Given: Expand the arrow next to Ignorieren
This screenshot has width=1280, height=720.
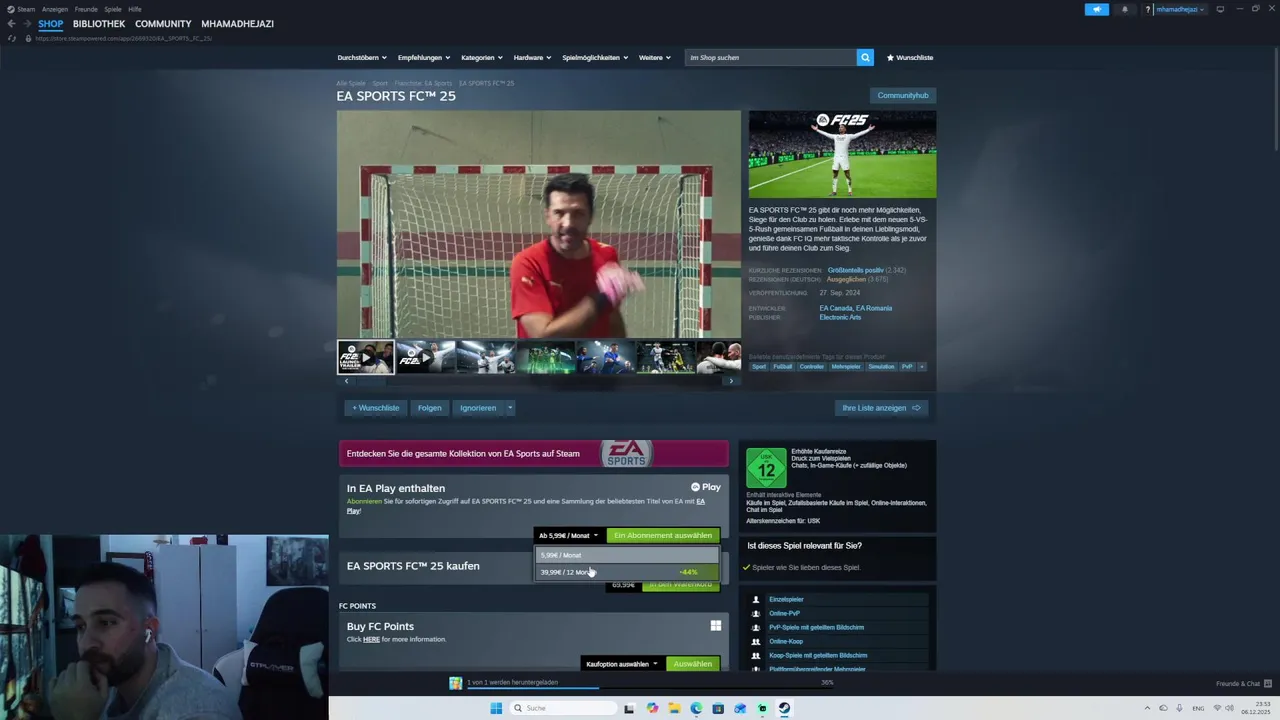Looking at the screenshot, I should (x=509, y=408).
